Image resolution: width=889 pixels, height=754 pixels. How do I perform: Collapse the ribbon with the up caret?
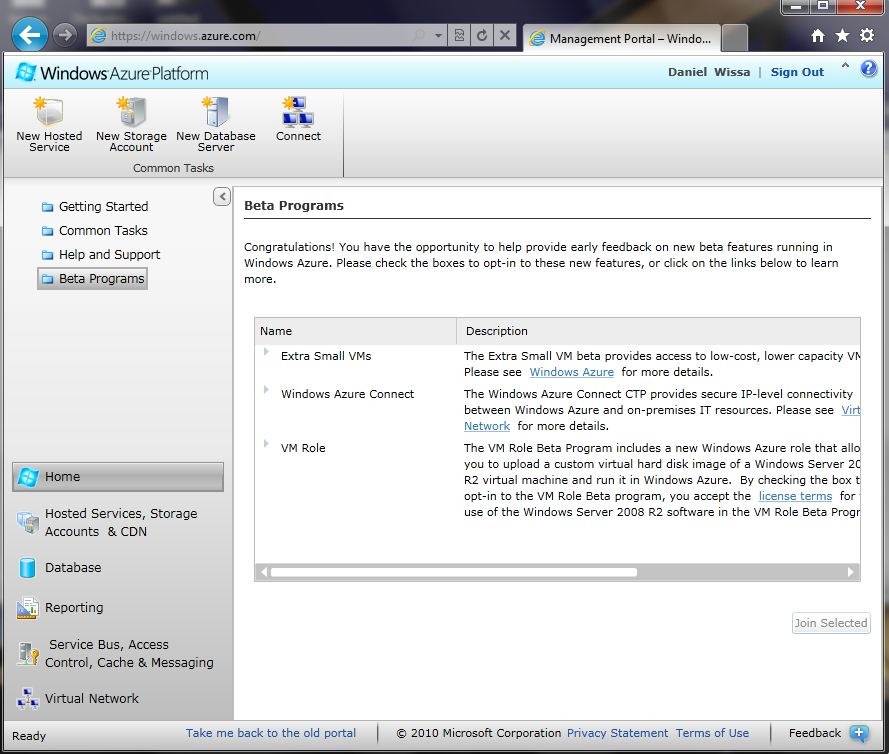point(845,66)
